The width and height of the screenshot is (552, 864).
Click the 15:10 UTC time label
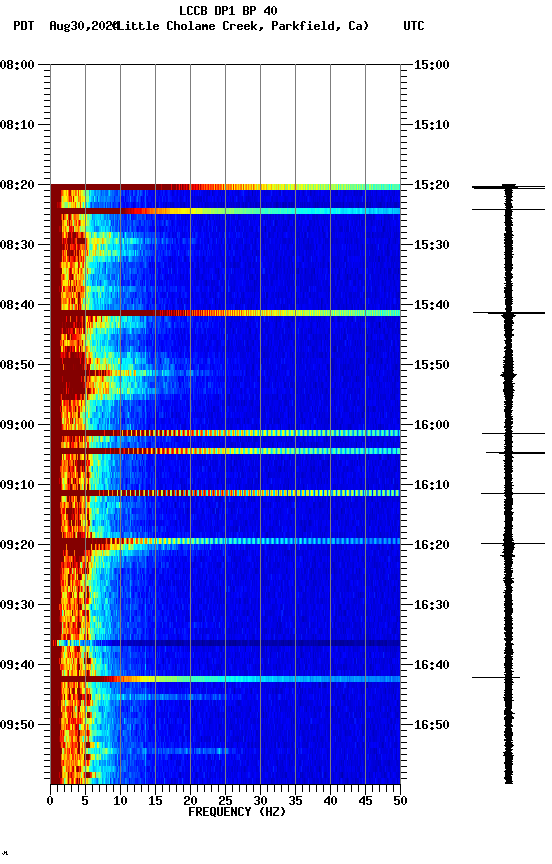tap(431, 125)
